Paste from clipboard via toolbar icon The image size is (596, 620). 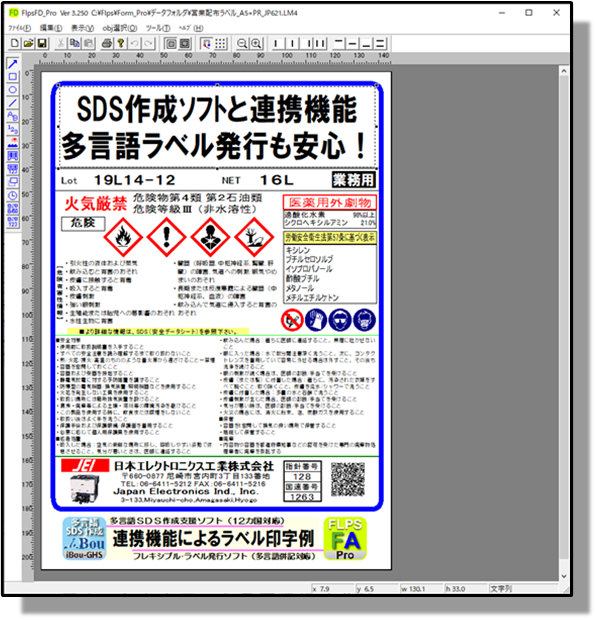89,43
